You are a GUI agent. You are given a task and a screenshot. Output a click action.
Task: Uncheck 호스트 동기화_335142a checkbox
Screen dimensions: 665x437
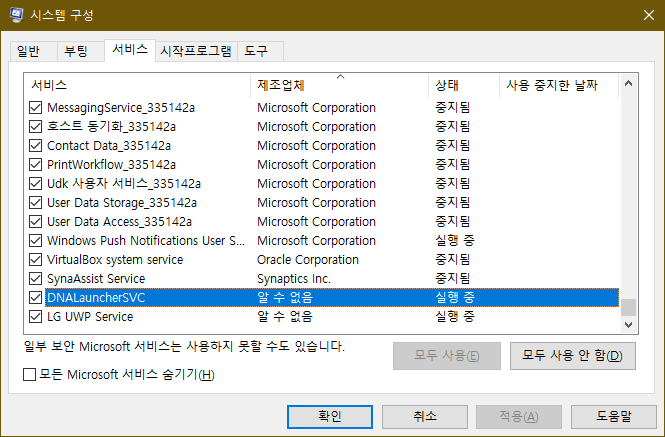coord(36,126)
